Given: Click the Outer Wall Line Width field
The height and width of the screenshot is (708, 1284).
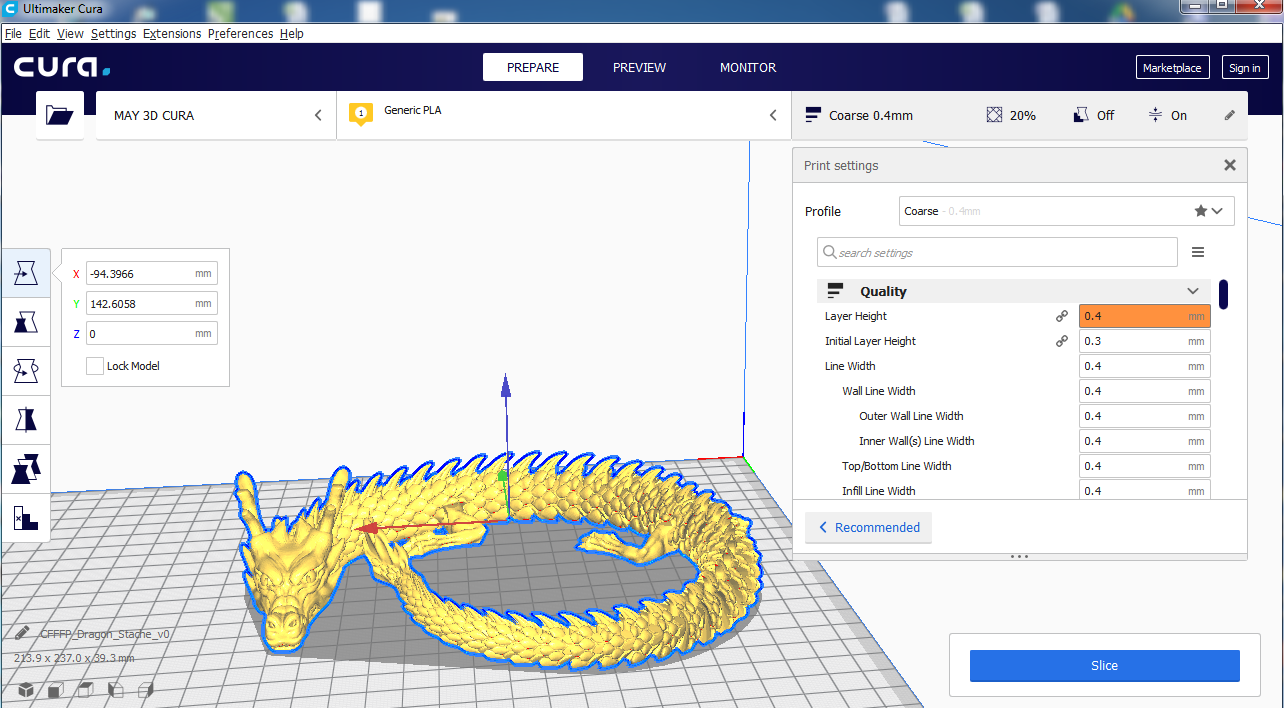Looking at the screenshot, I should pyautogui.click(x=1144, y=416).
